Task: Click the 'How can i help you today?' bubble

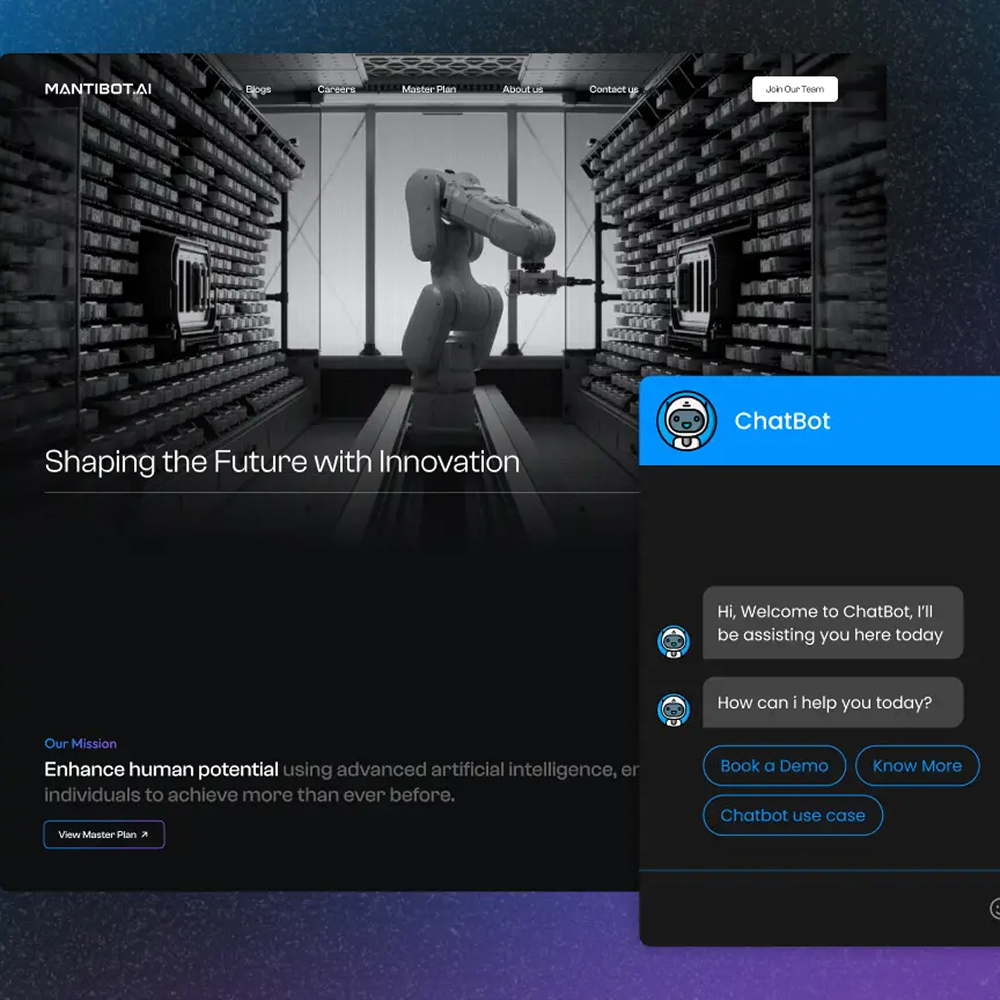Action: (832, 703)
